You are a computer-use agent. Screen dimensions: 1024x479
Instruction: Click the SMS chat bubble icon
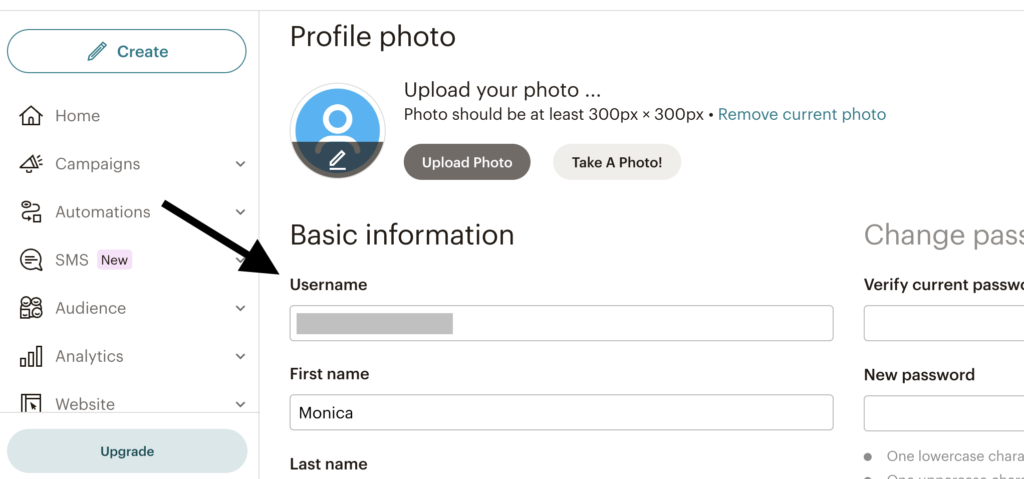click(31, 260)
